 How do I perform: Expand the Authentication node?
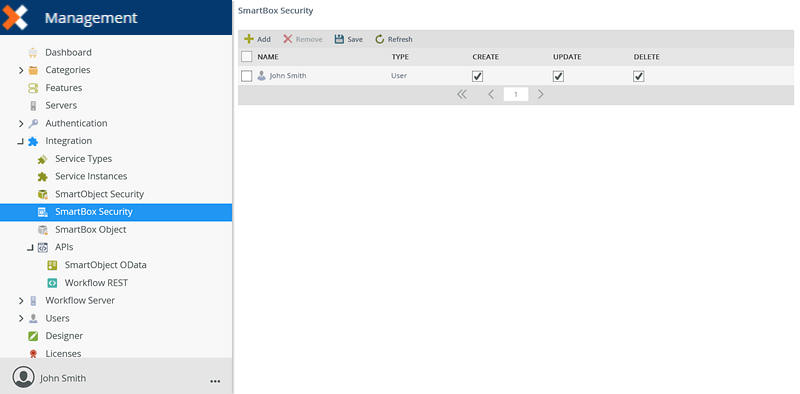21,124
